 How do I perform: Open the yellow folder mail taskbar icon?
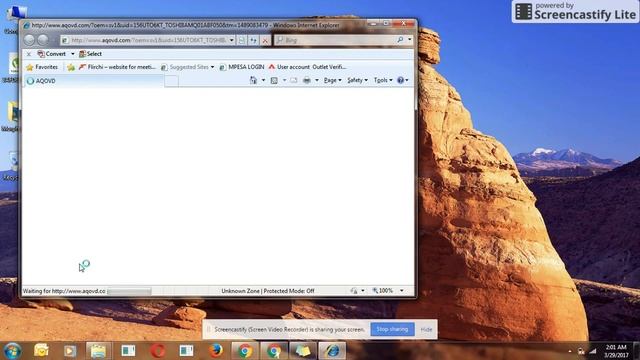point(41,351)
